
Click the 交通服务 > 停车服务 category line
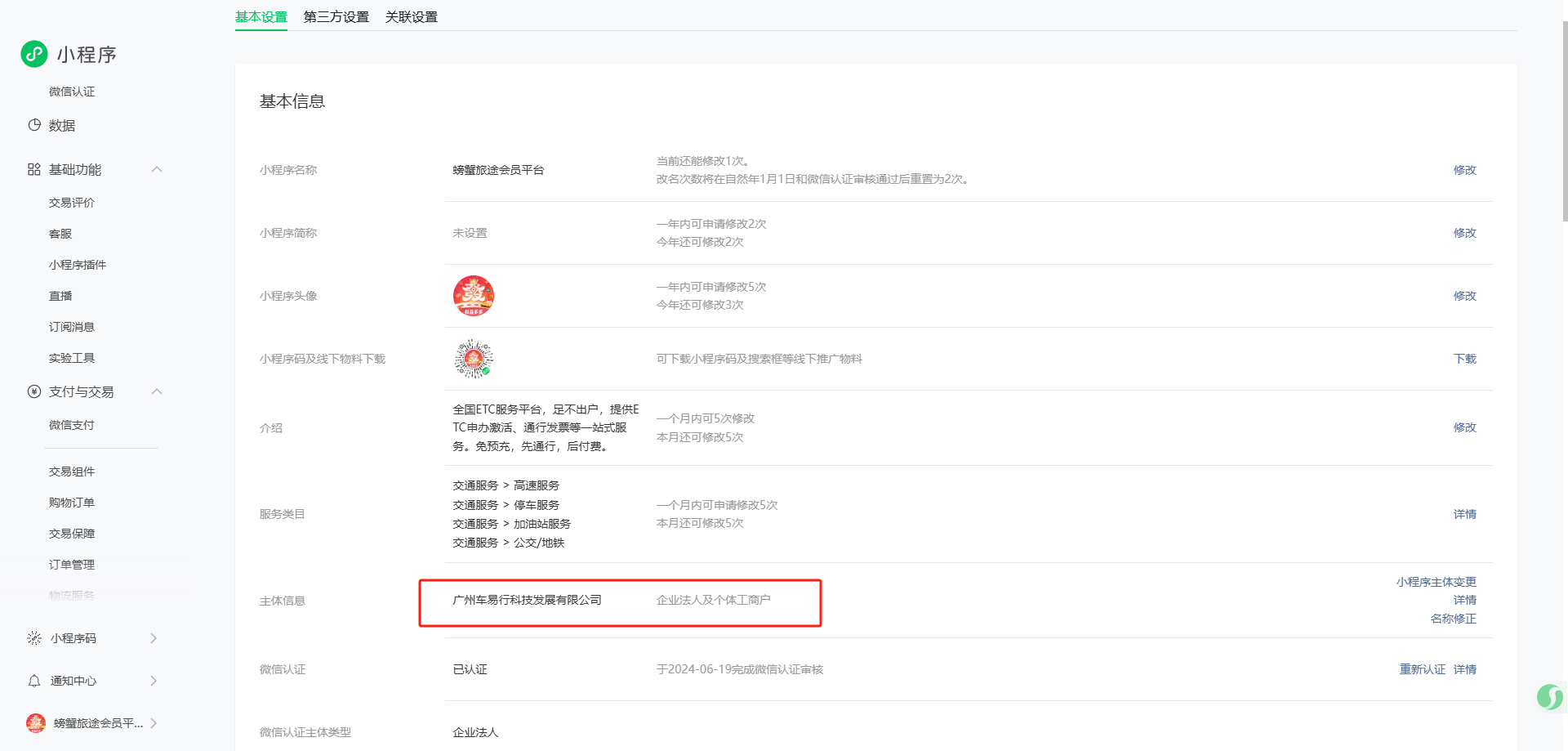click(506, 505)
